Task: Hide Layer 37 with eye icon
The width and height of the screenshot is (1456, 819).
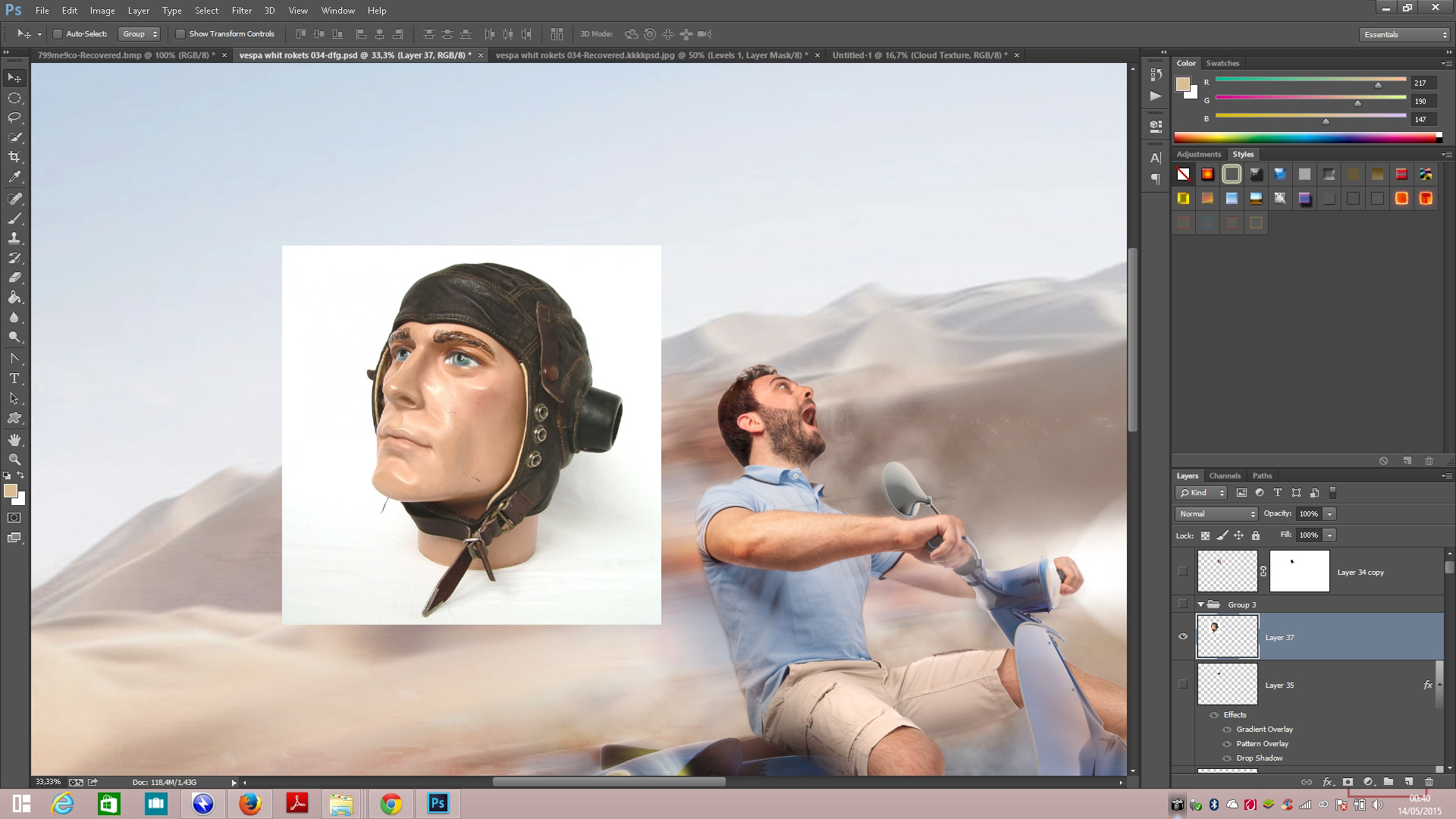Action: tap(1183, 637)
